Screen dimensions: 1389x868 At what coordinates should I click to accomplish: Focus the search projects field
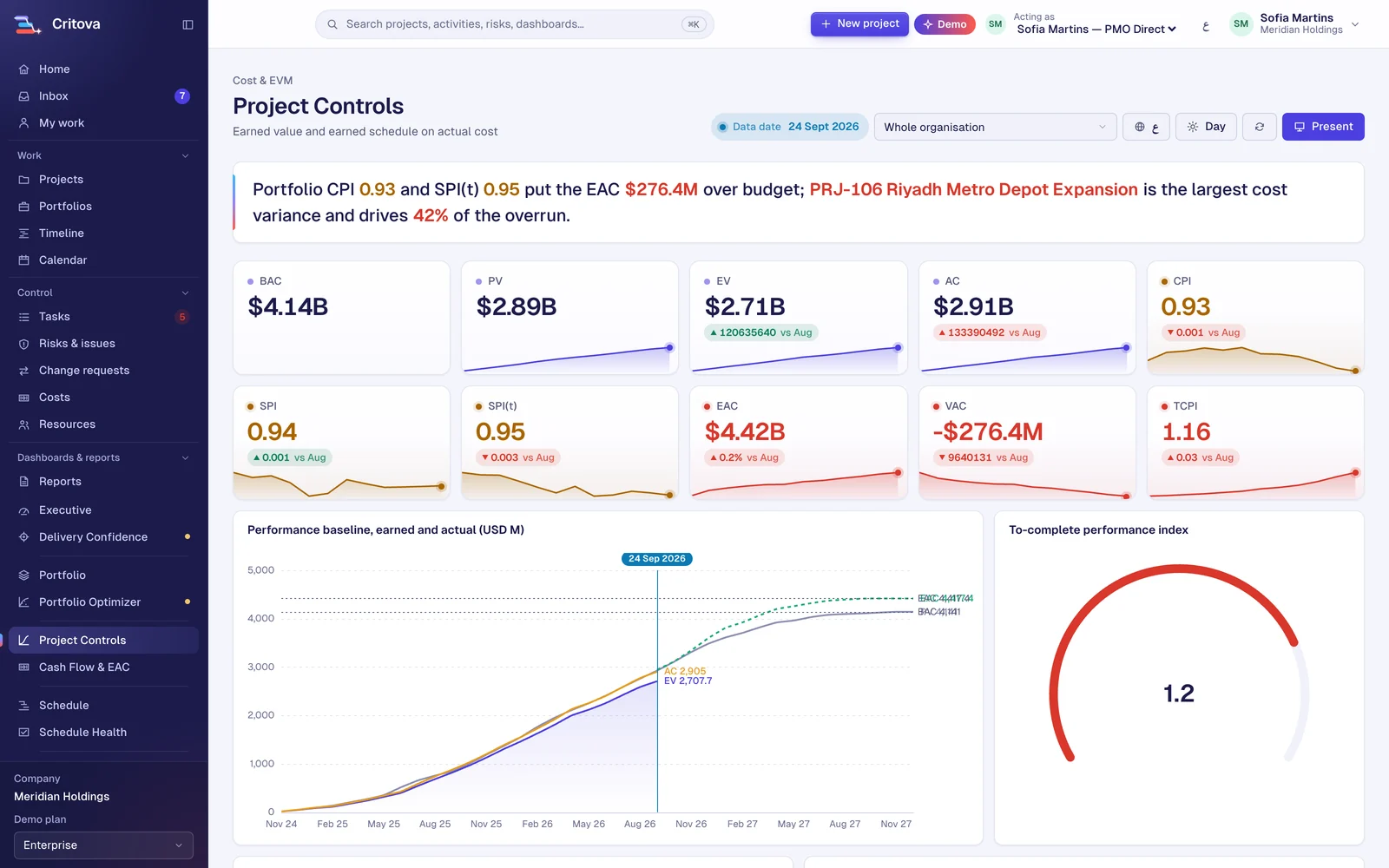514,24
